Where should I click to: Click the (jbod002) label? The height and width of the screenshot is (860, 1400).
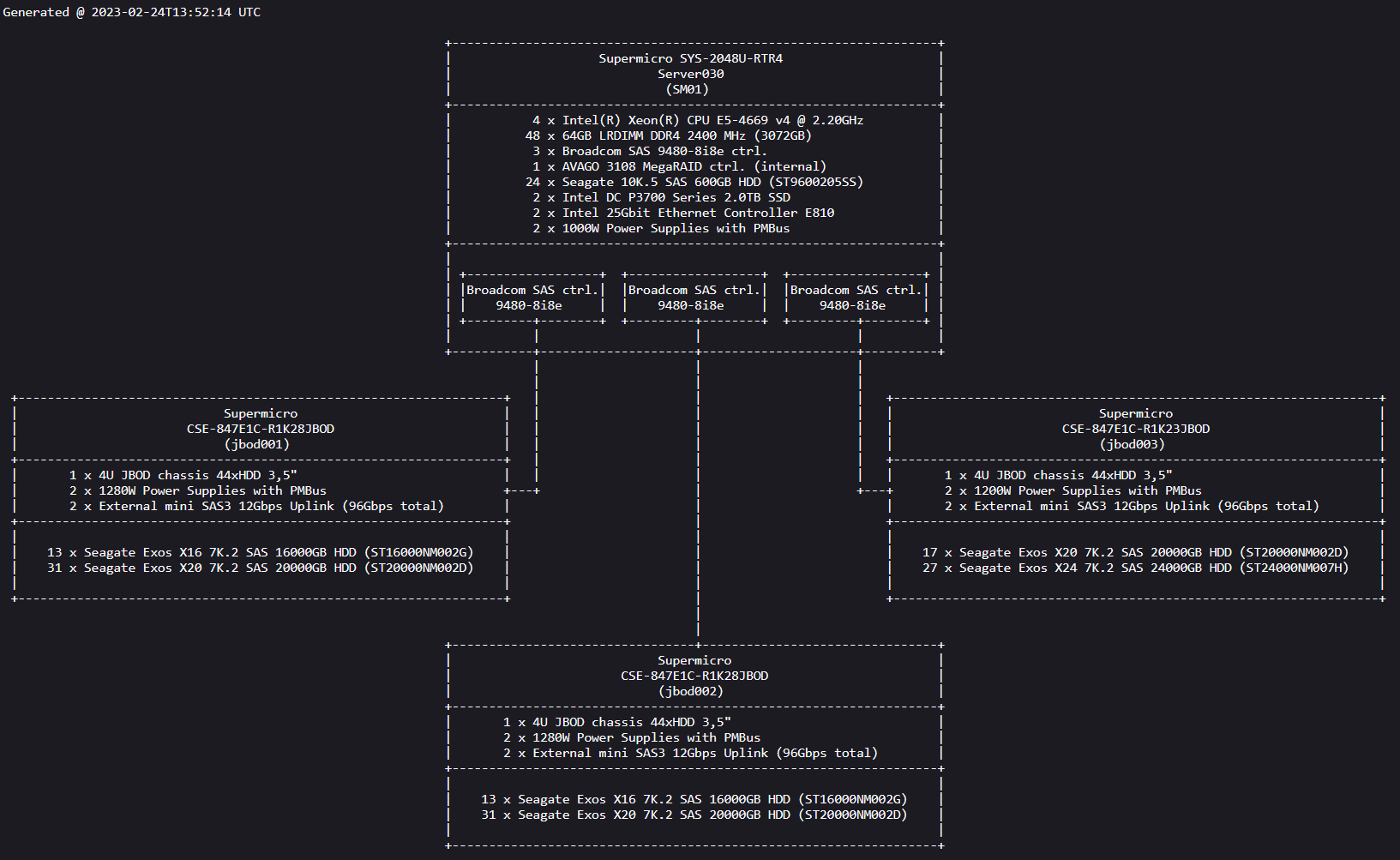tap(691, 691)
